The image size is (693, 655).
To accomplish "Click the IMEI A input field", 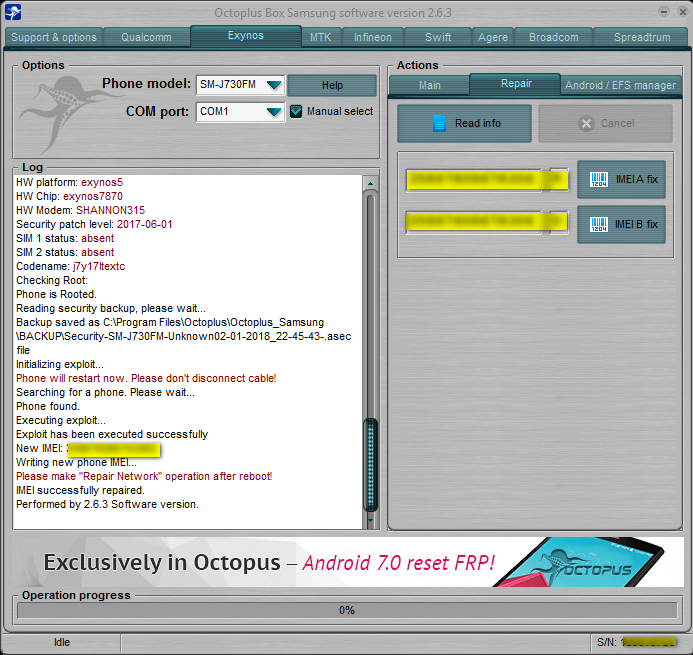I will [474, 180].
